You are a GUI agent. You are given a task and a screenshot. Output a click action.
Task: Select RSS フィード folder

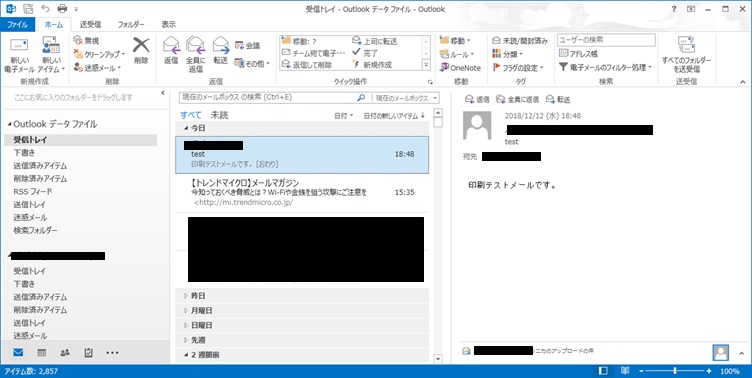pyautogui.click(x=33, y=191)
